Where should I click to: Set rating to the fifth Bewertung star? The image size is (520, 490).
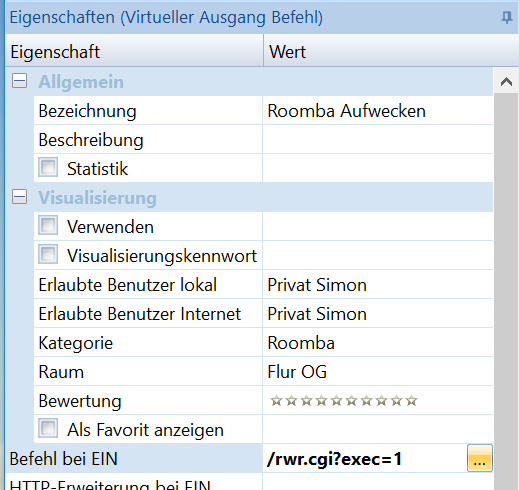336,400
